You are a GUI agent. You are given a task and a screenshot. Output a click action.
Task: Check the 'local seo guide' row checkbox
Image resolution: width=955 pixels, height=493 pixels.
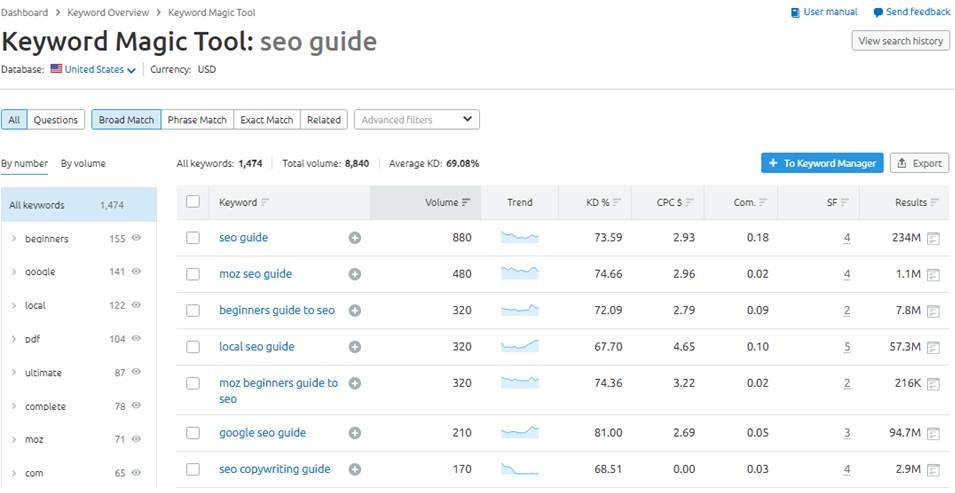[x=192, y=347]
